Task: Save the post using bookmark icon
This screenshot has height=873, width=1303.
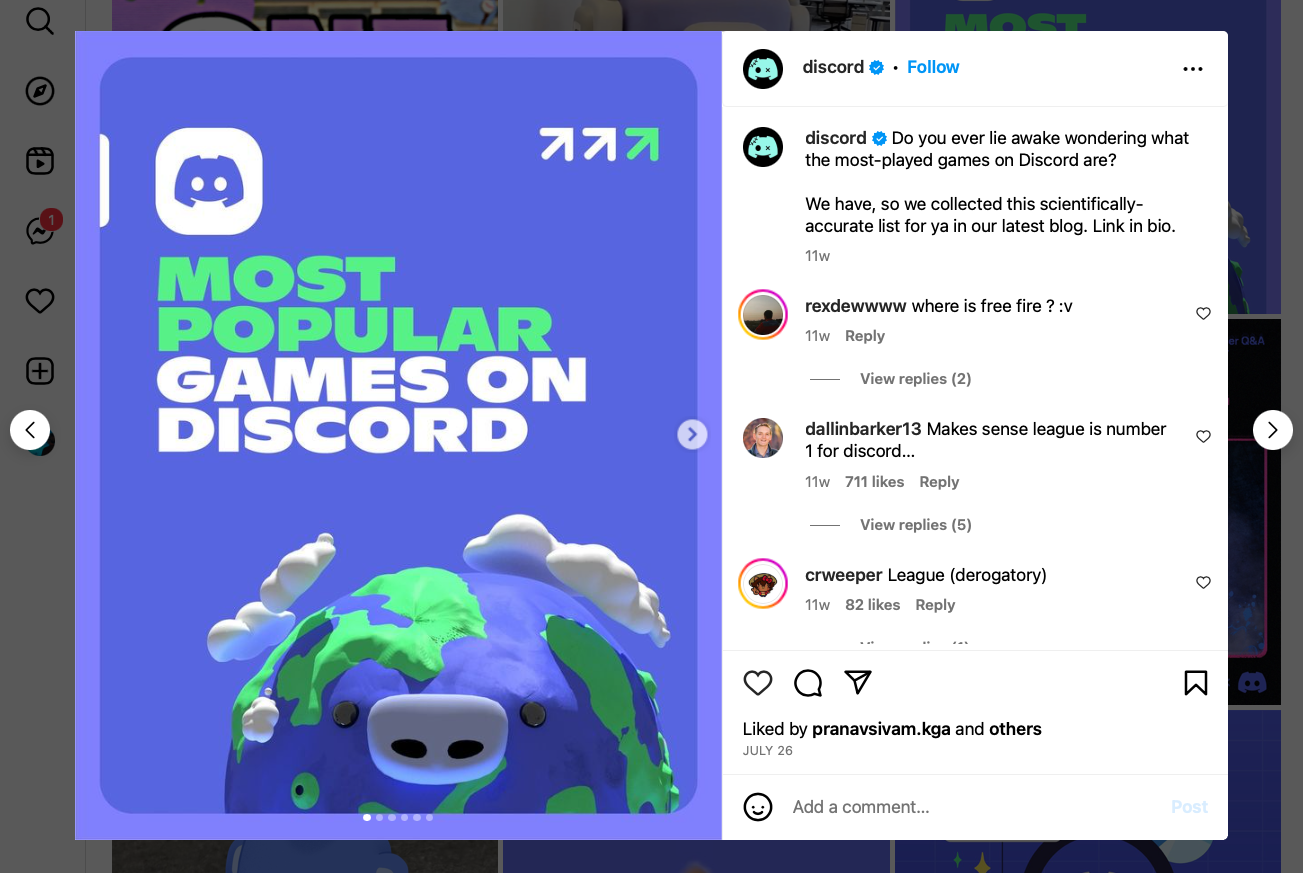Action: click(x=1196, y=683)
